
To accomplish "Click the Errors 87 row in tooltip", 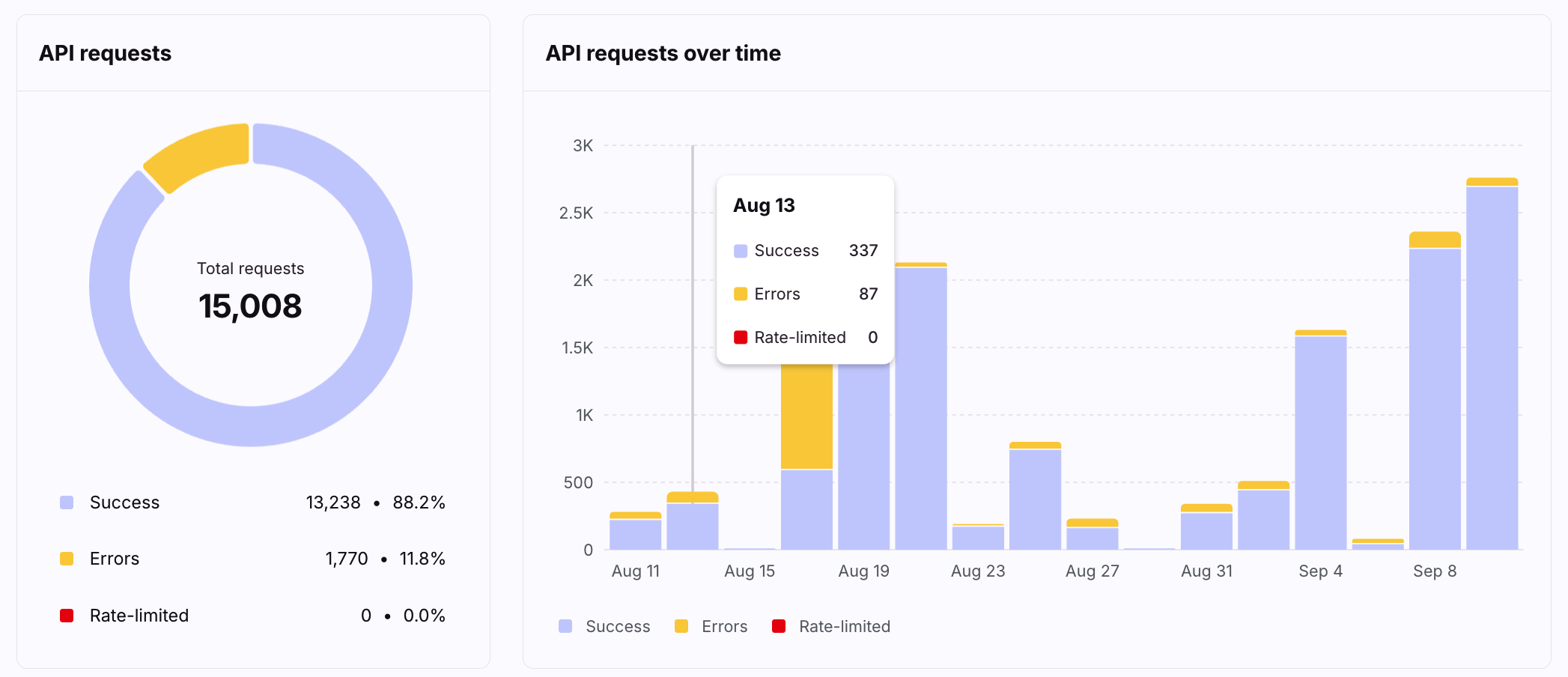I will 805,294.
